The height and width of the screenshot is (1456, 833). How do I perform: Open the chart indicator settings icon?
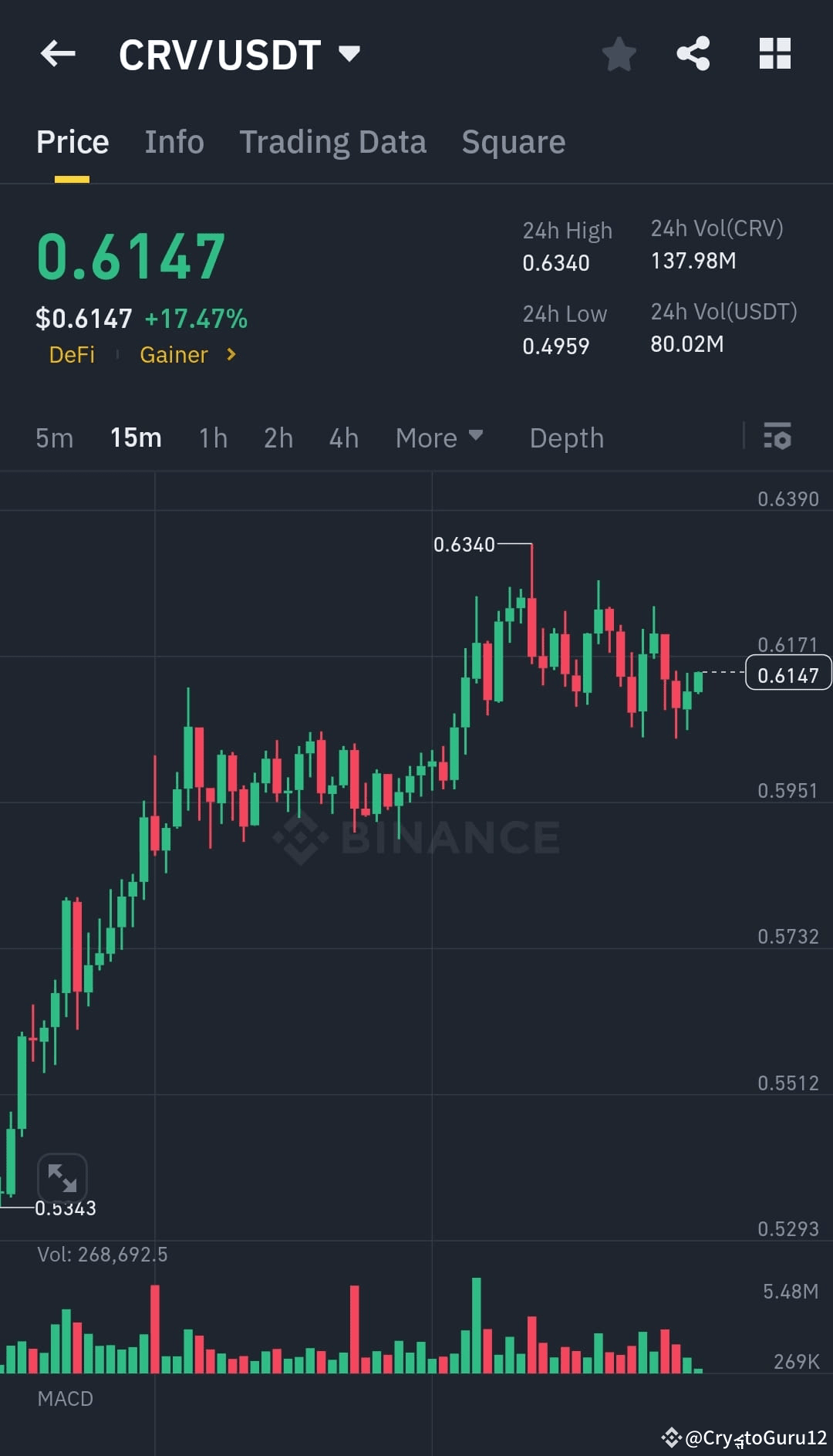778,437
